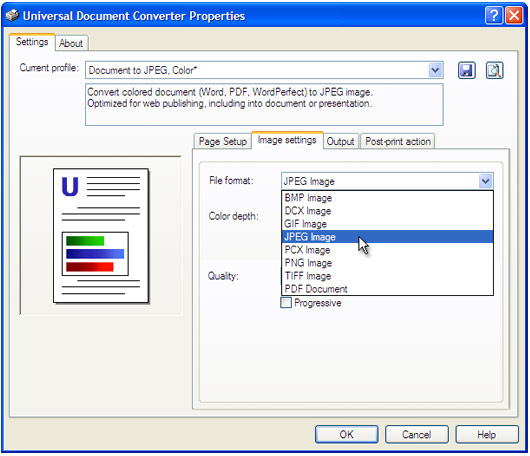Click the question mark help title button
Image resolution: width=530 pixels, height=456 pixels.
494,16
